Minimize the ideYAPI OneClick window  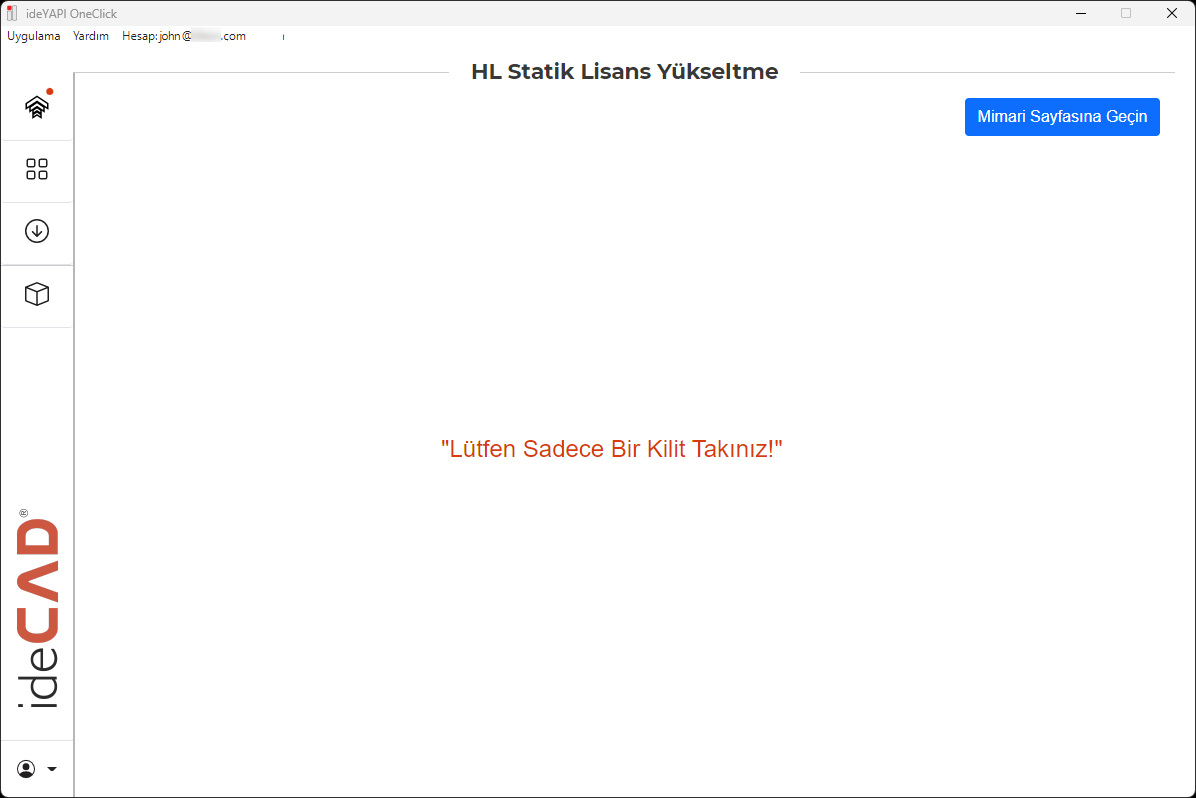pos(1081,13)
